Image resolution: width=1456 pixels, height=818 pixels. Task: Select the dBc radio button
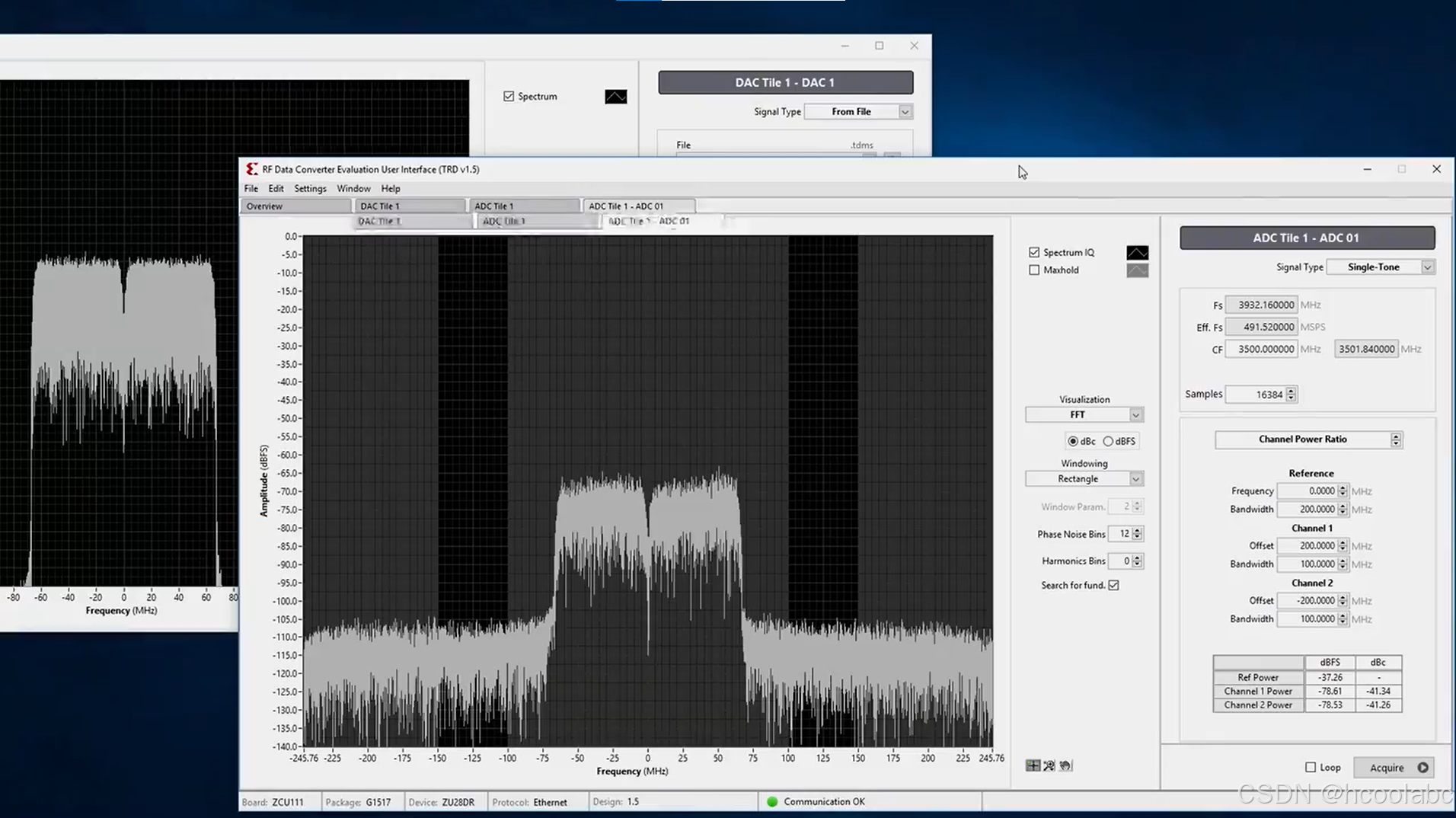click(1073, 441)
